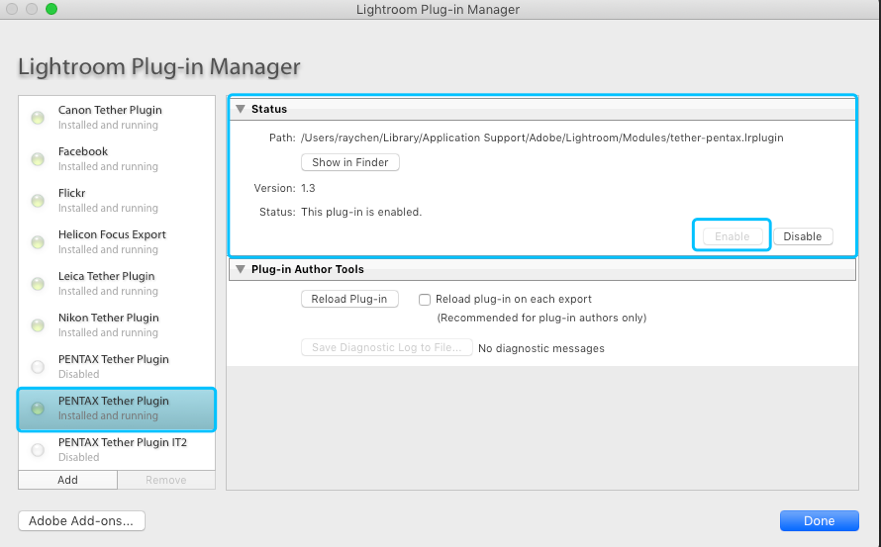The height and width of the screenshot is (547, 881).
Task: Click PENTAX Tether Plugin IT2 disabled indicator
Action: (x=38, y=450)
